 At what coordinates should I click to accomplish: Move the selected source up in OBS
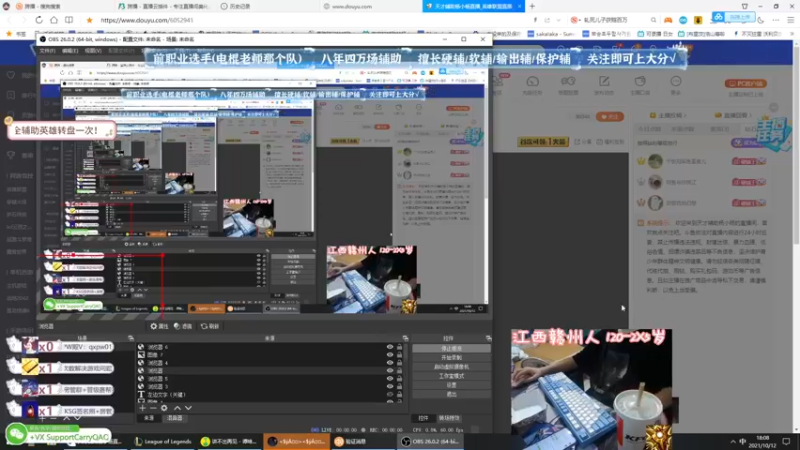tap(177, 408)
